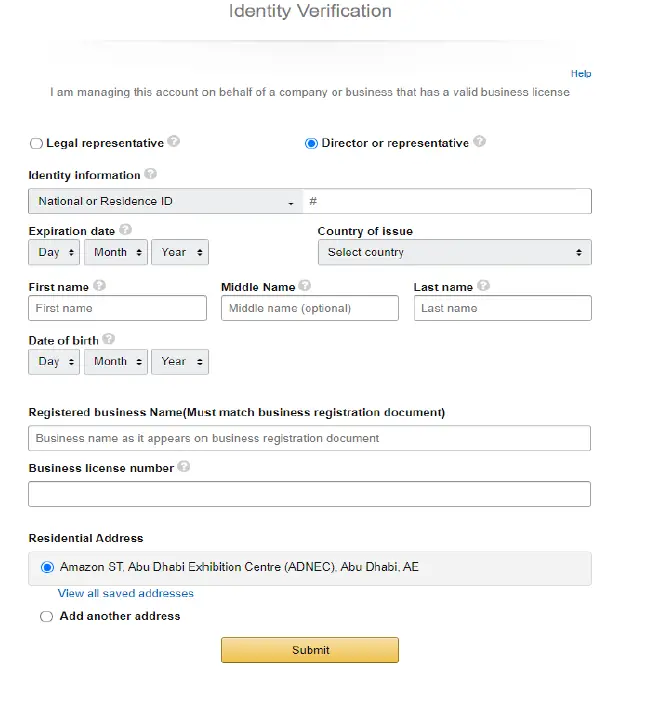Click the Submit button
Viewport: 649px width, 718px height.
310,650
